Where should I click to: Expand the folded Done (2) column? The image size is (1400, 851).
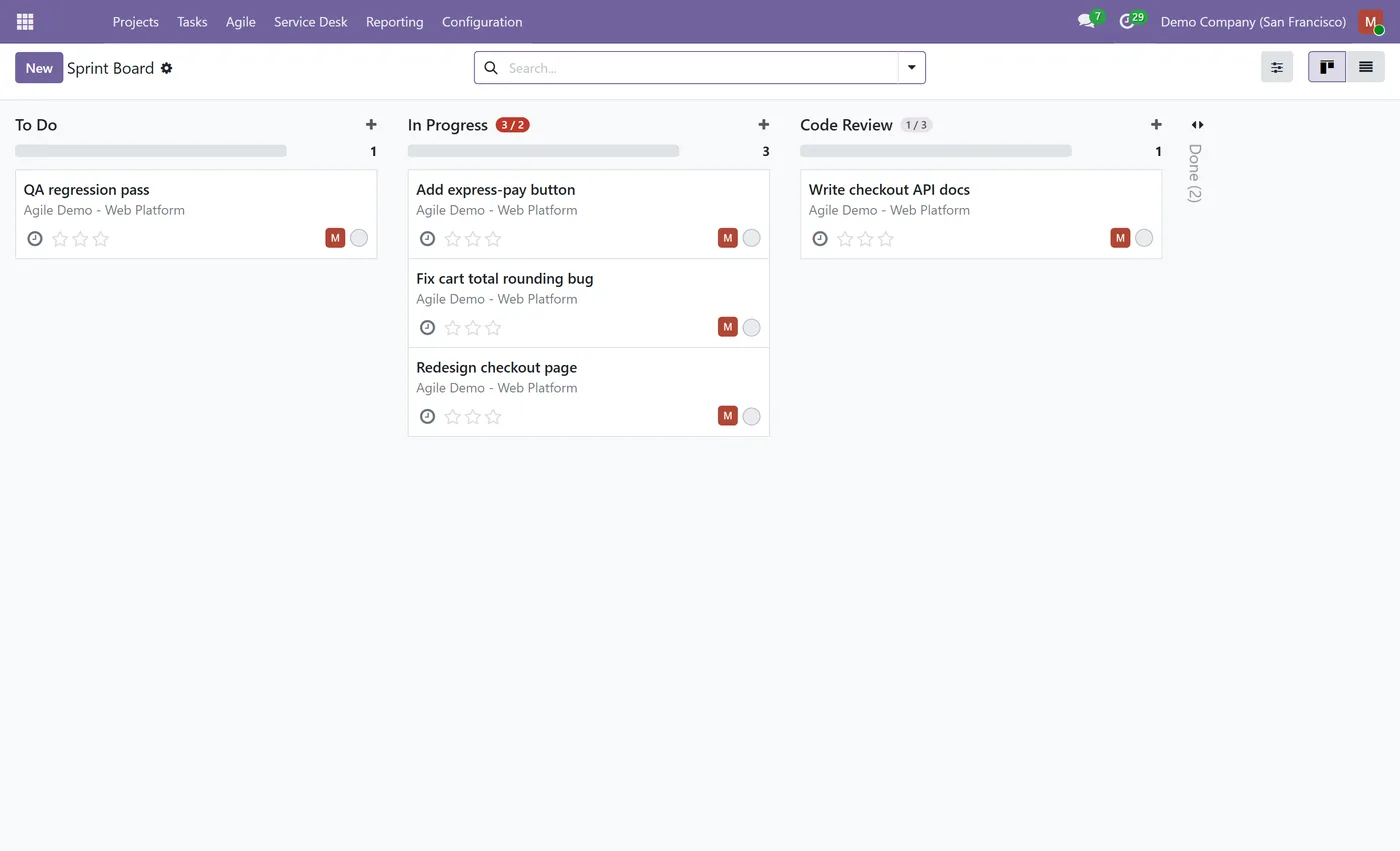[x=1197, y=125]
